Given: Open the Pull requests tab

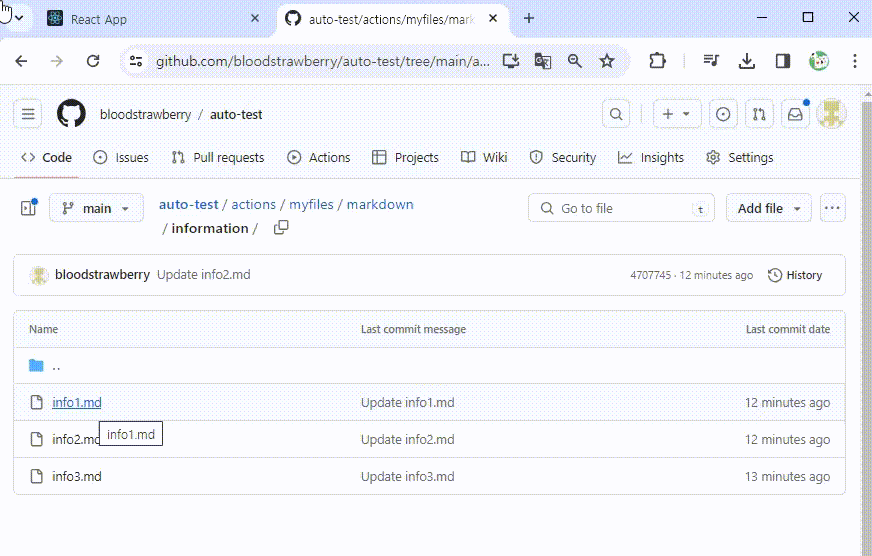Looking at the screenshot, I should tap(217, 157).
